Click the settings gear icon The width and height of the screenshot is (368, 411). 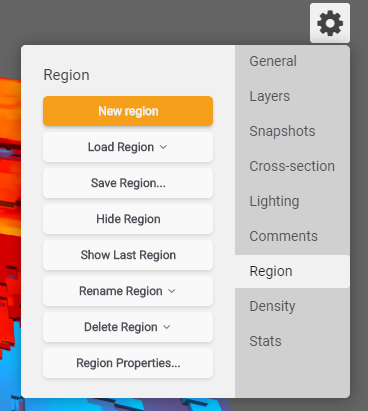pos(330,23)
